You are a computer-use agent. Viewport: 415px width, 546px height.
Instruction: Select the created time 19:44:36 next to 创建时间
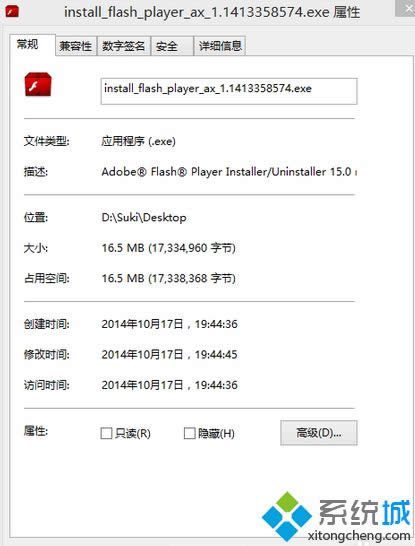click(x=216, y=324)
